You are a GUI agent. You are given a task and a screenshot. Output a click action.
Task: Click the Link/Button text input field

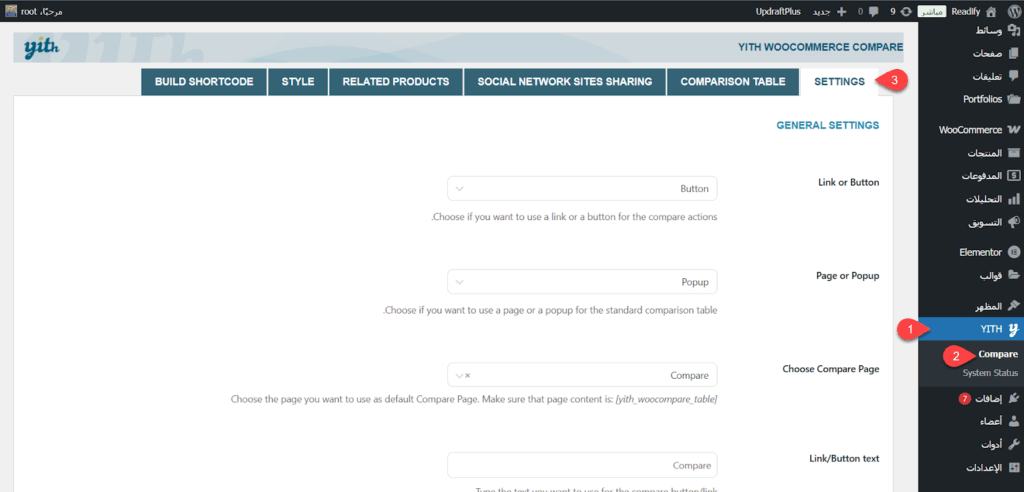[582, 465]
